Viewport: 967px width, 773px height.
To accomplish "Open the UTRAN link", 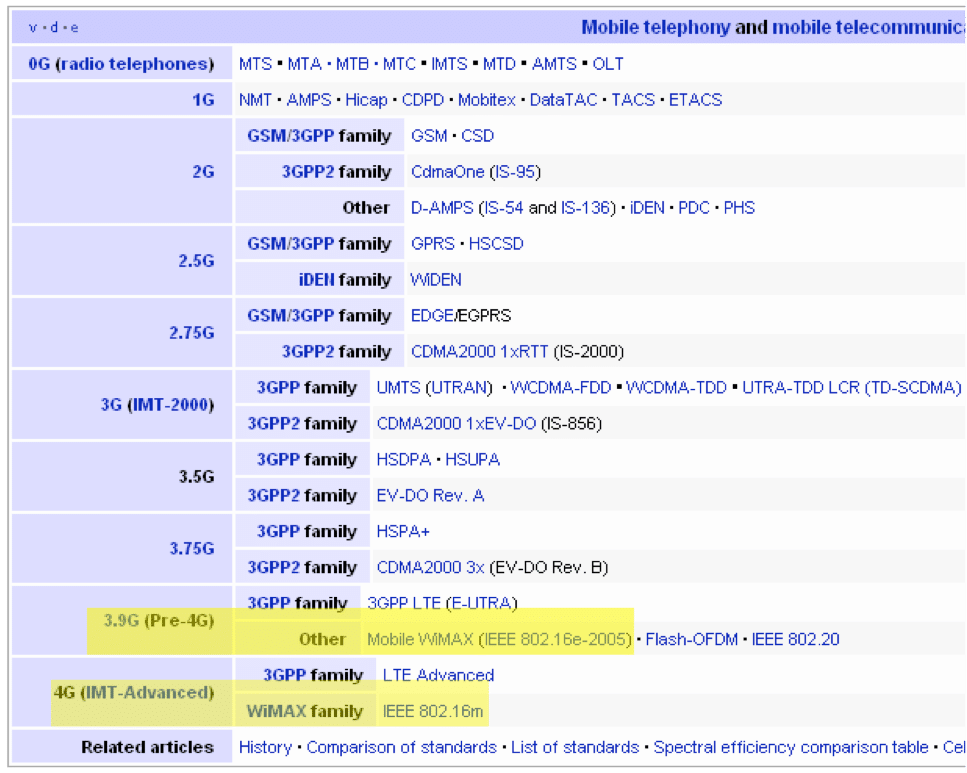I will coord(459,387).
